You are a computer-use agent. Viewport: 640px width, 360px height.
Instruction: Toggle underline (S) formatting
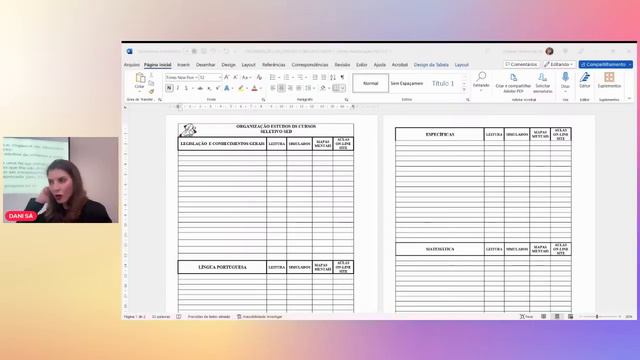tap(186, 88)
